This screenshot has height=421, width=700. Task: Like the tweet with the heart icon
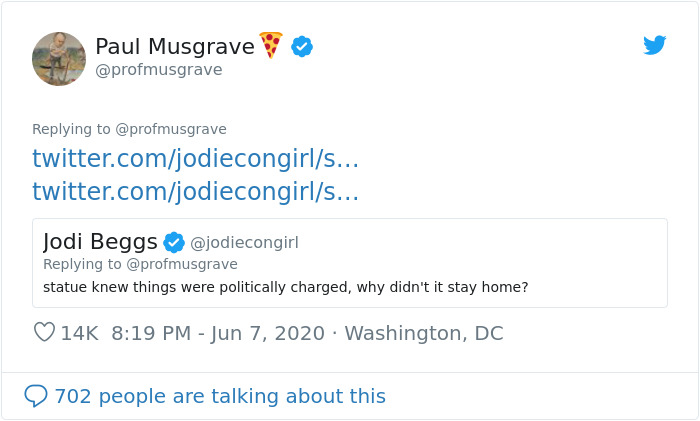point(44,333)
